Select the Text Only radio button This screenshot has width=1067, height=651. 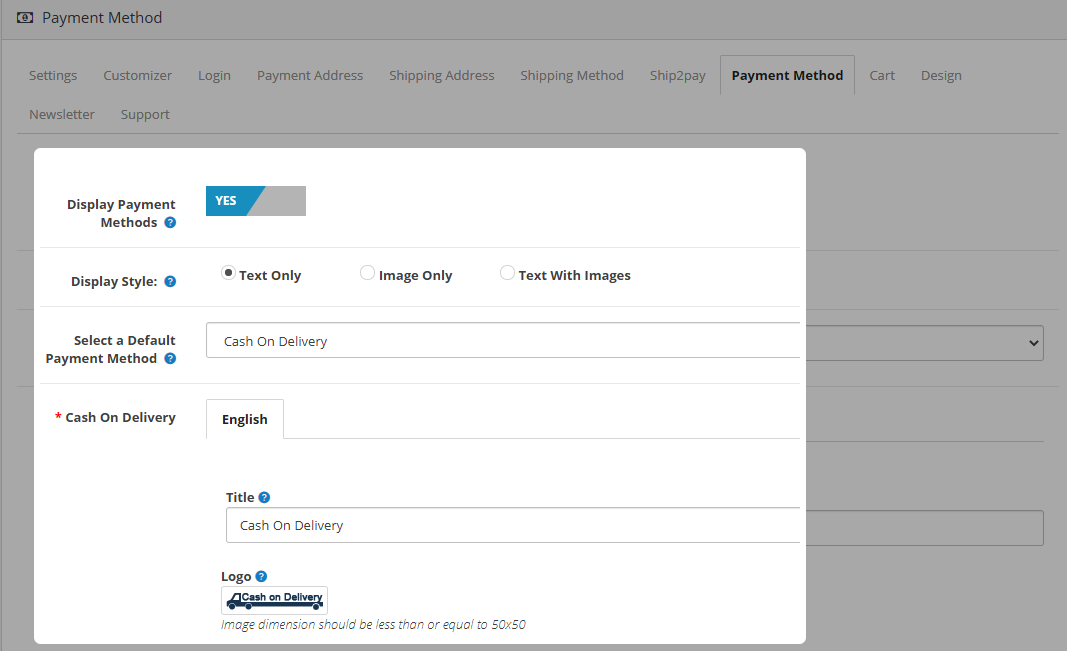(x=228, y=273)
